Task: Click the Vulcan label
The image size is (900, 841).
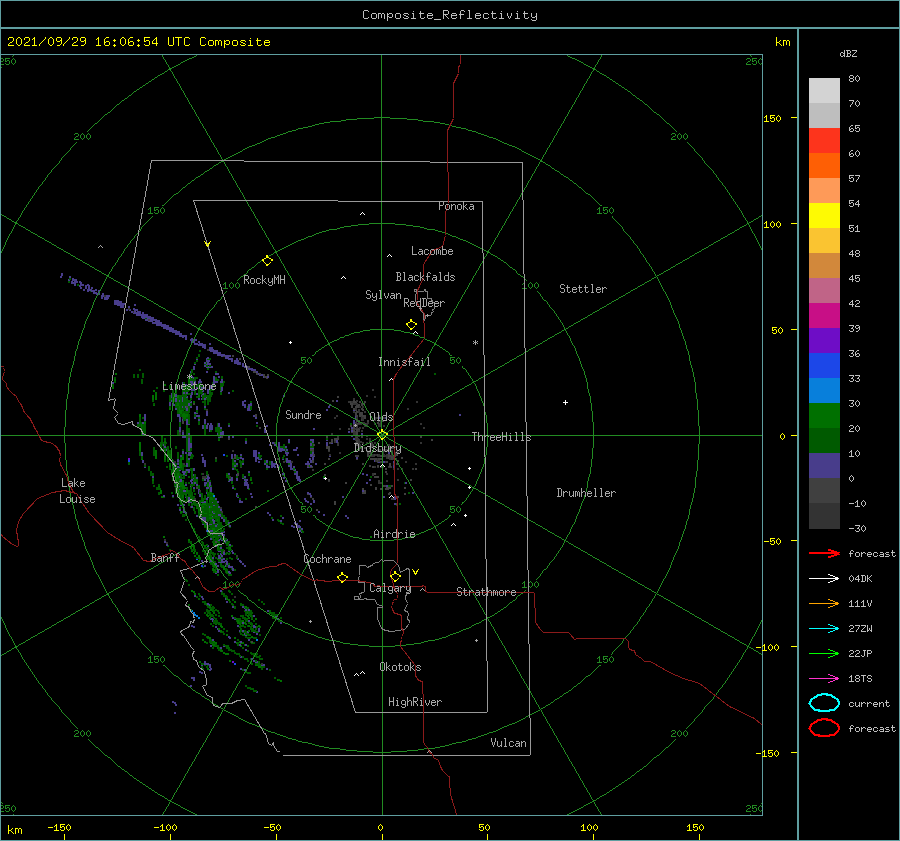Action: click(x=508, y=743)
